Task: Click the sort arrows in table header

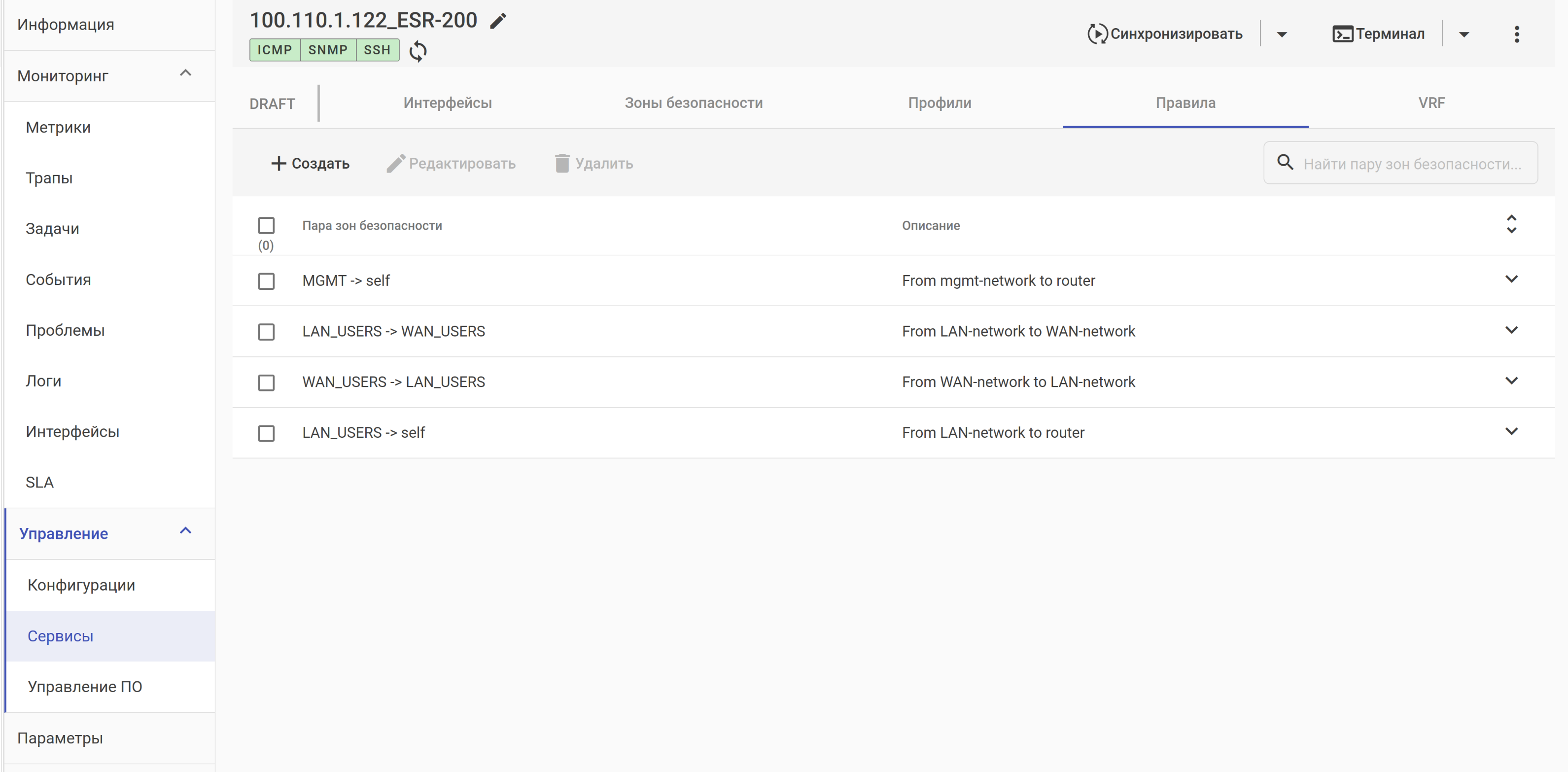Action: (1511, 224)
